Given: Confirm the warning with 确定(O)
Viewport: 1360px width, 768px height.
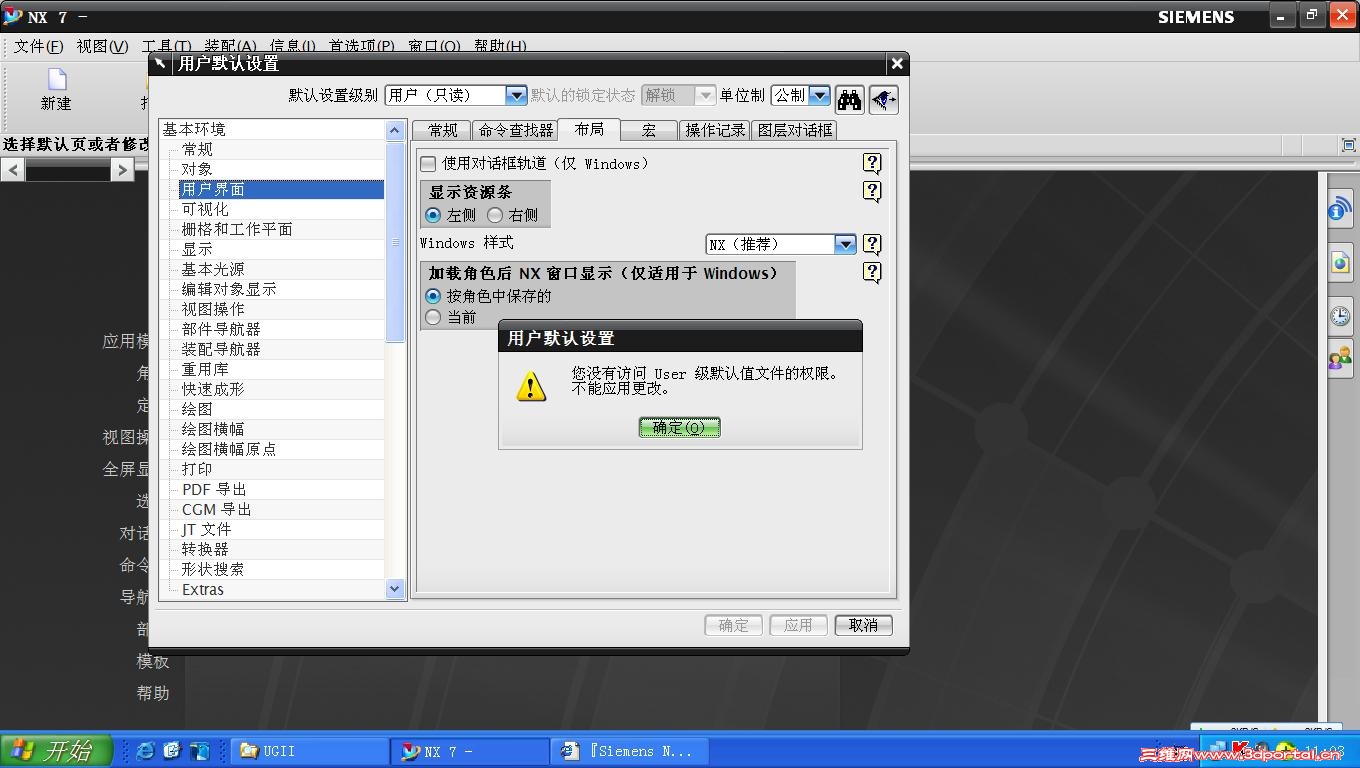Looking at the screenshot, I should pos(679,427).
